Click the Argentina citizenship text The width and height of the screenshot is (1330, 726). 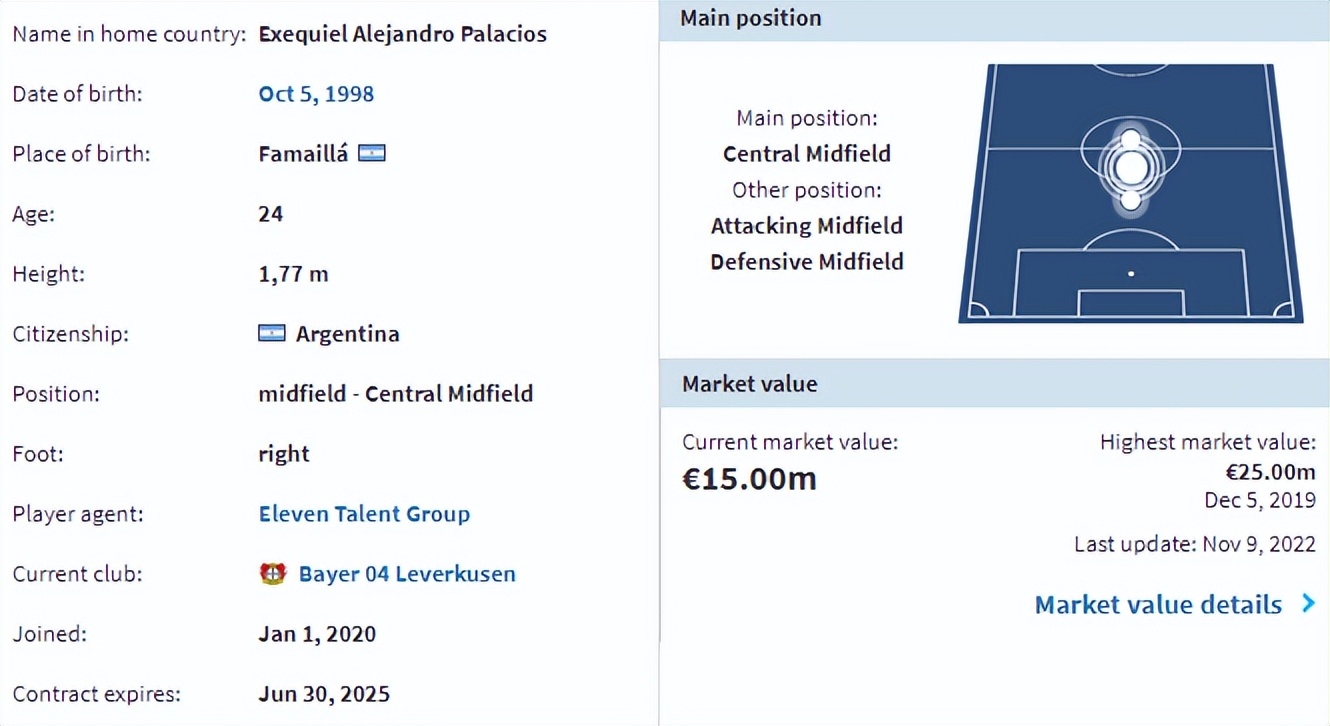(x=347, y=334)
